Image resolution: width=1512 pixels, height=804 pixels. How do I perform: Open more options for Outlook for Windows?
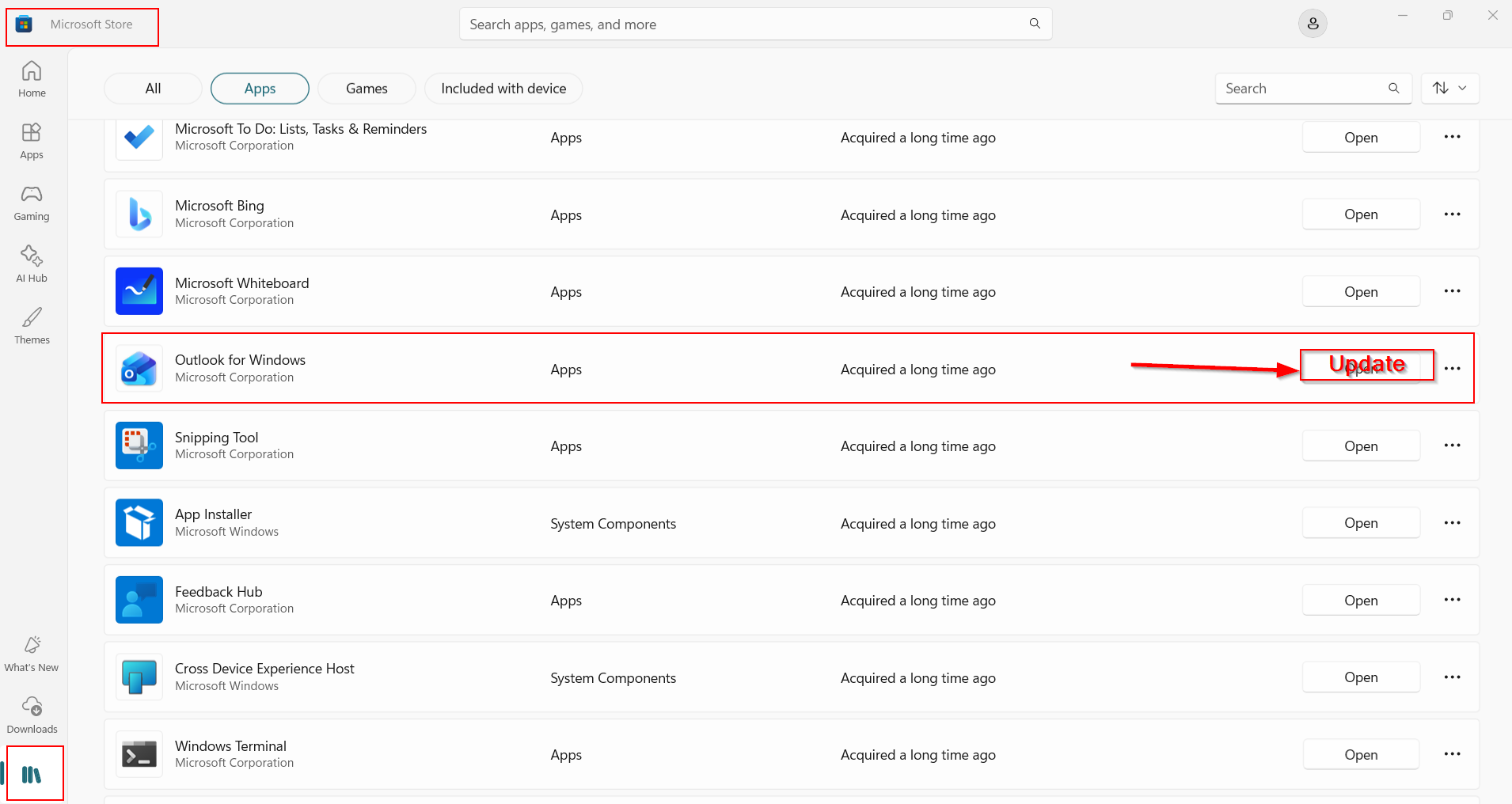1452,369
